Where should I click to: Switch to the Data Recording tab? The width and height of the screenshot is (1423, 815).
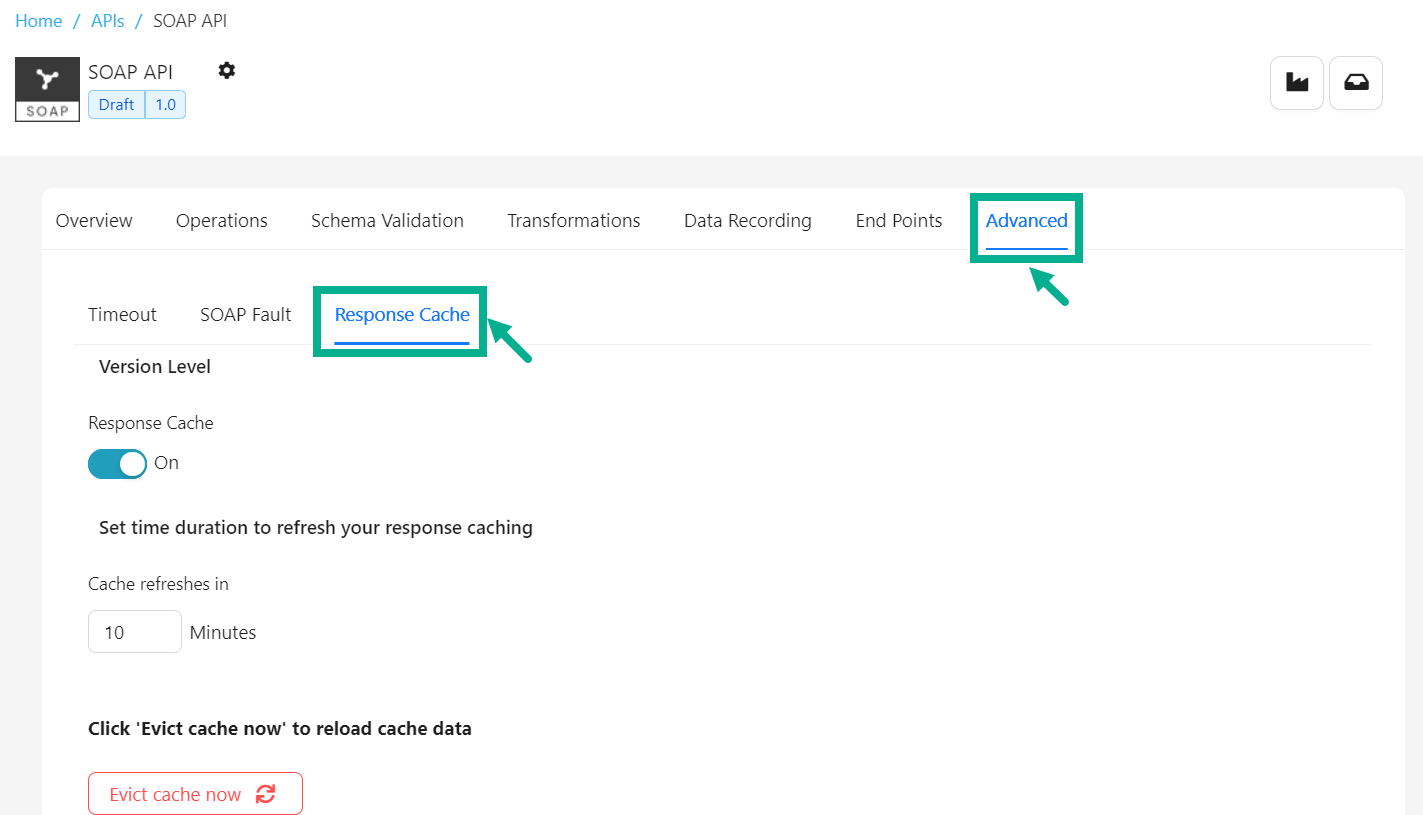747,221
